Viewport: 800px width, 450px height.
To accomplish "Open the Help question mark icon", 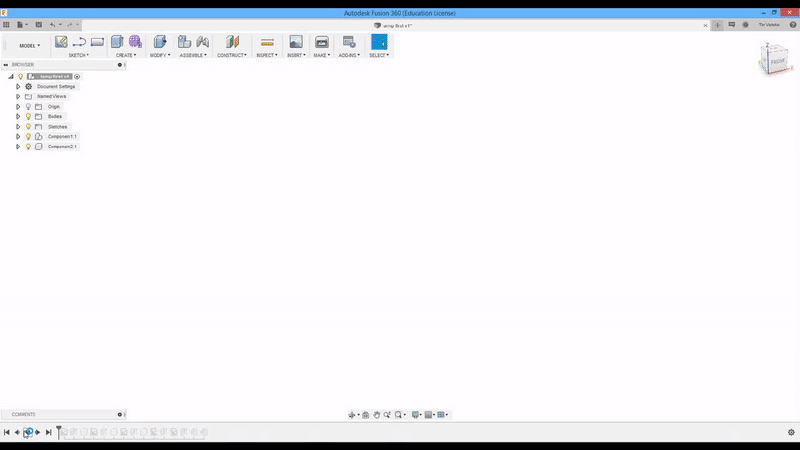I will pos(793,24).
